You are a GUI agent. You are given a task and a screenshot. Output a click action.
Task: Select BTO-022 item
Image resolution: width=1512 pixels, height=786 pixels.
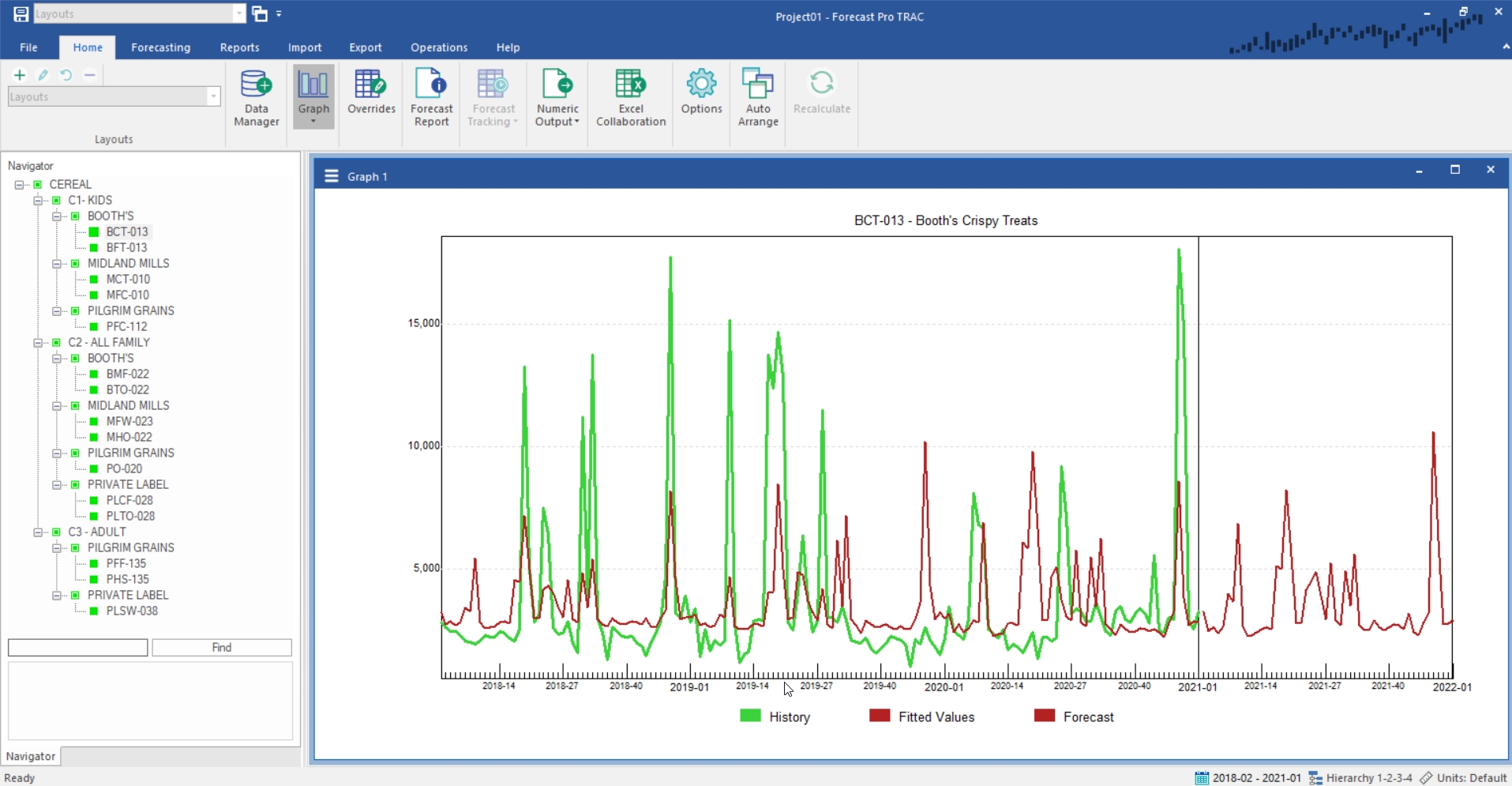pos(127,389)
